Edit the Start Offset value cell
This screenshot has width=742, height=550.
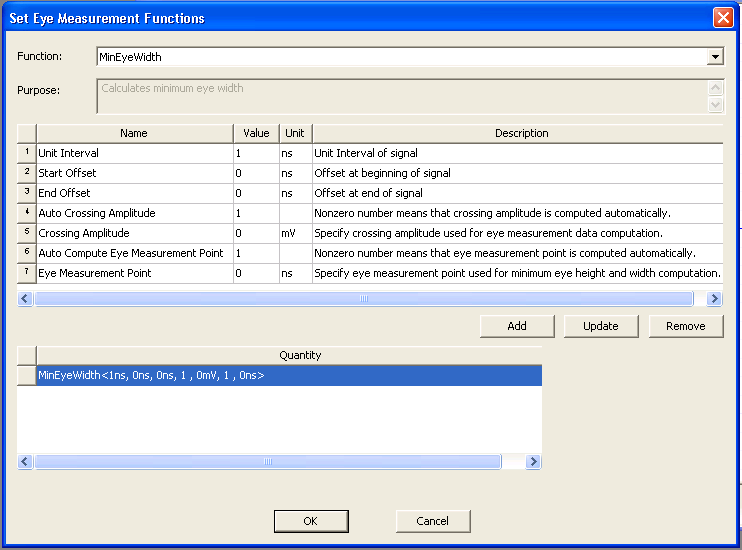point(256,173)
